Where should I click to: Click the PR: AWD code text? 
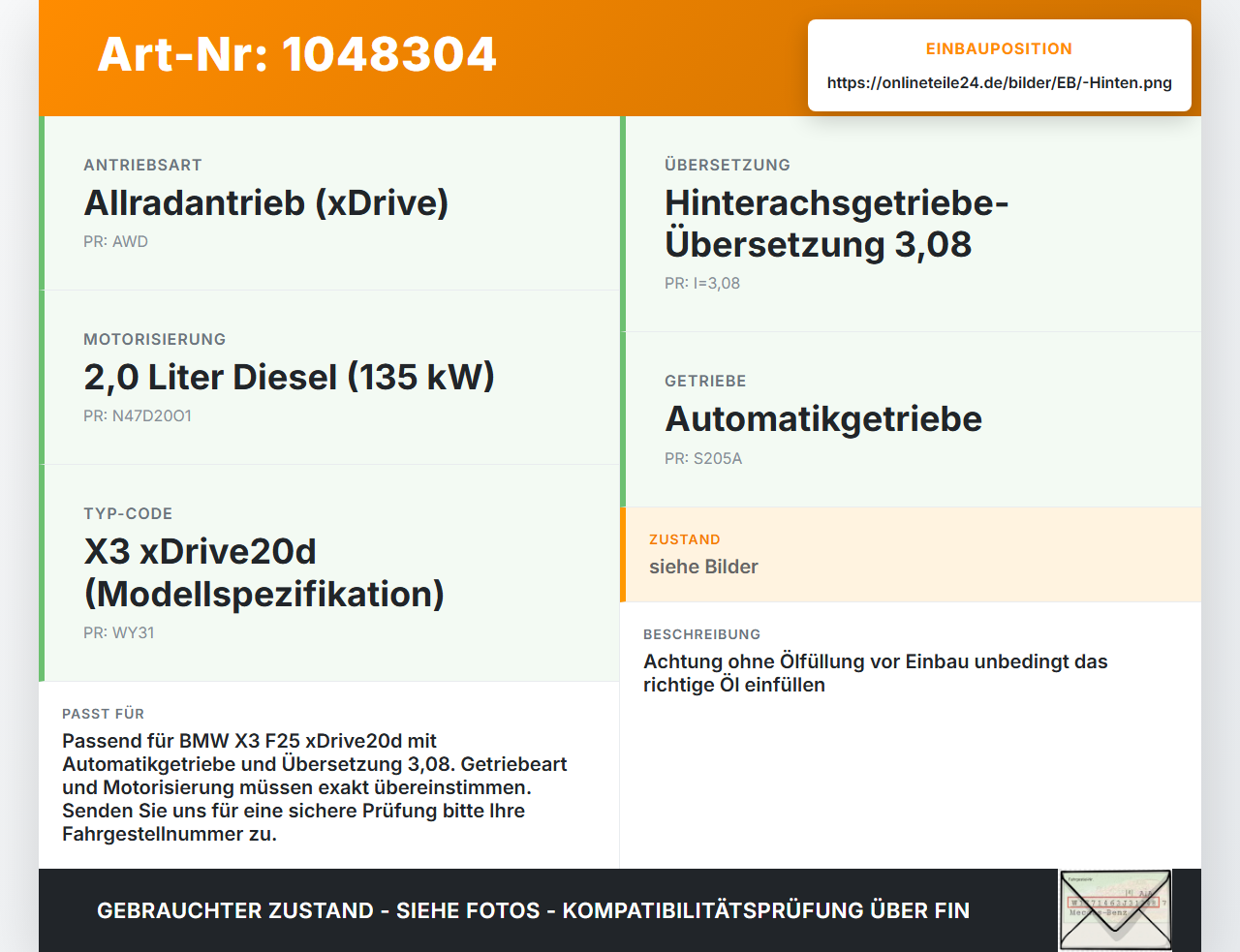(115, 242)
